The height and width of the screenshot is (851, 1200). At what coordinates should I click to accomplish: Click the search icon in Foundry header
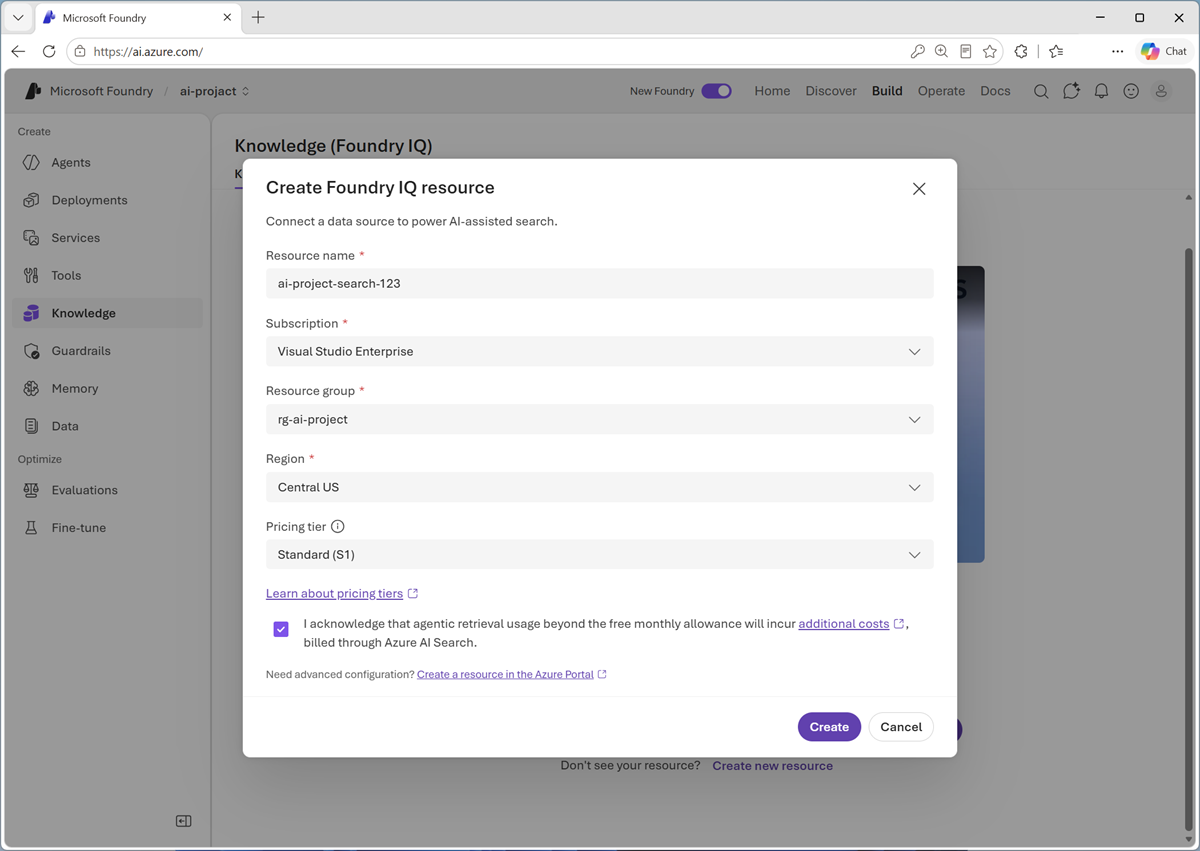click(1041, 91)
